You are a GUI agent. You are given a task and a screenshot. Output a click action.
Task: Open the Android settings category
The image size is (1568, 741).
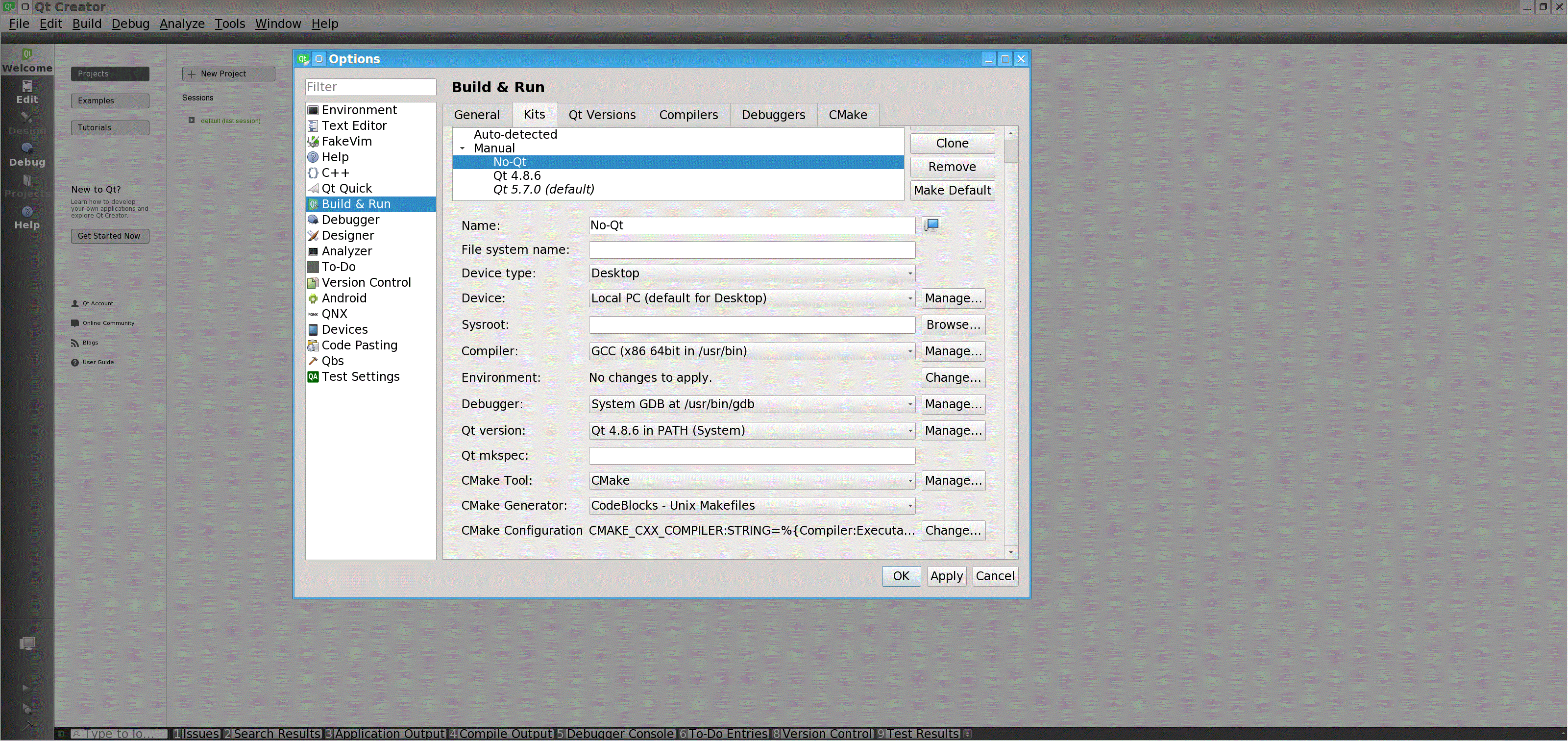click(x=344, y=298)
